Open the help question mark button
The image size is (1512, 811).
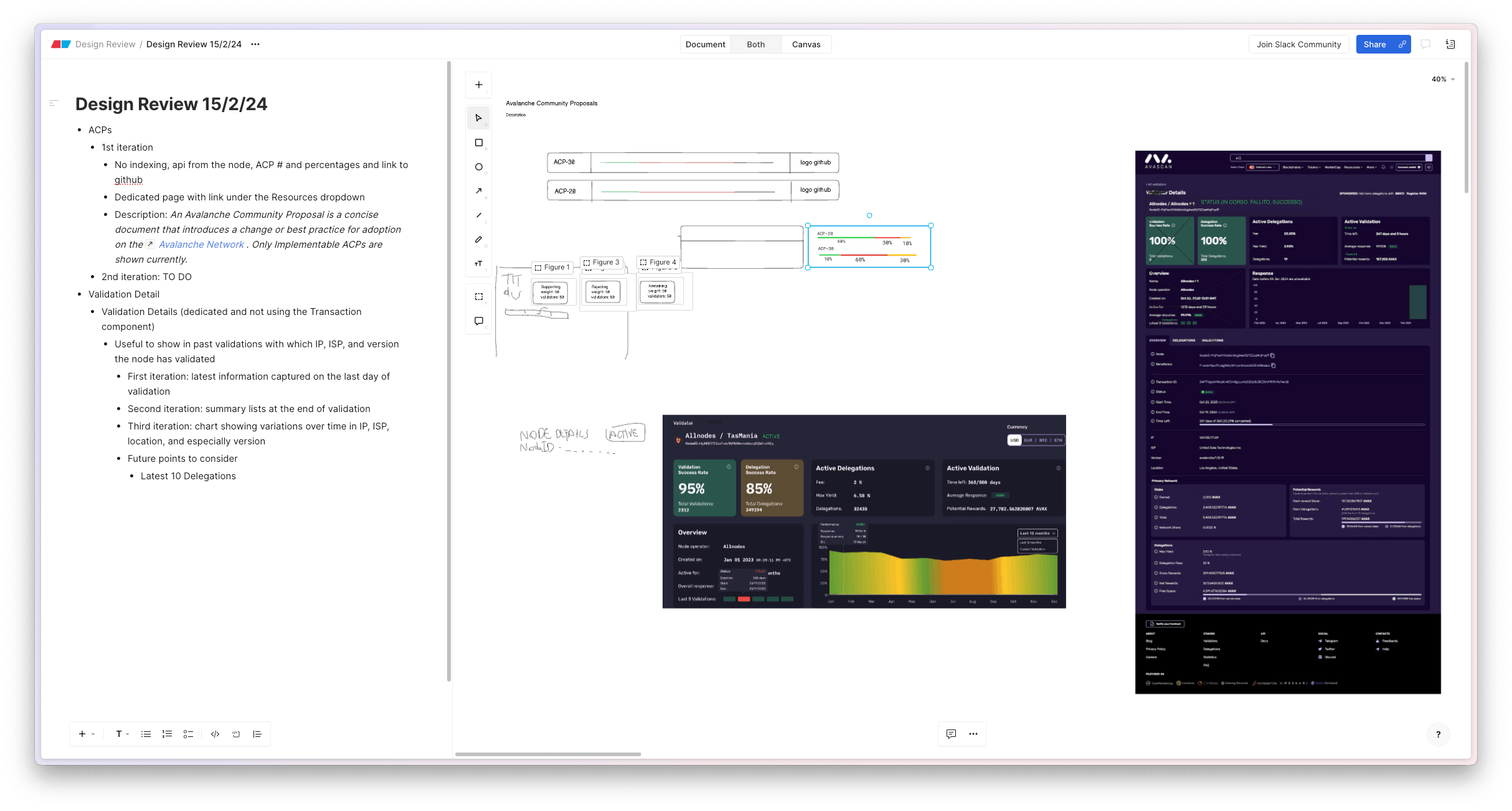[1439, 734]
